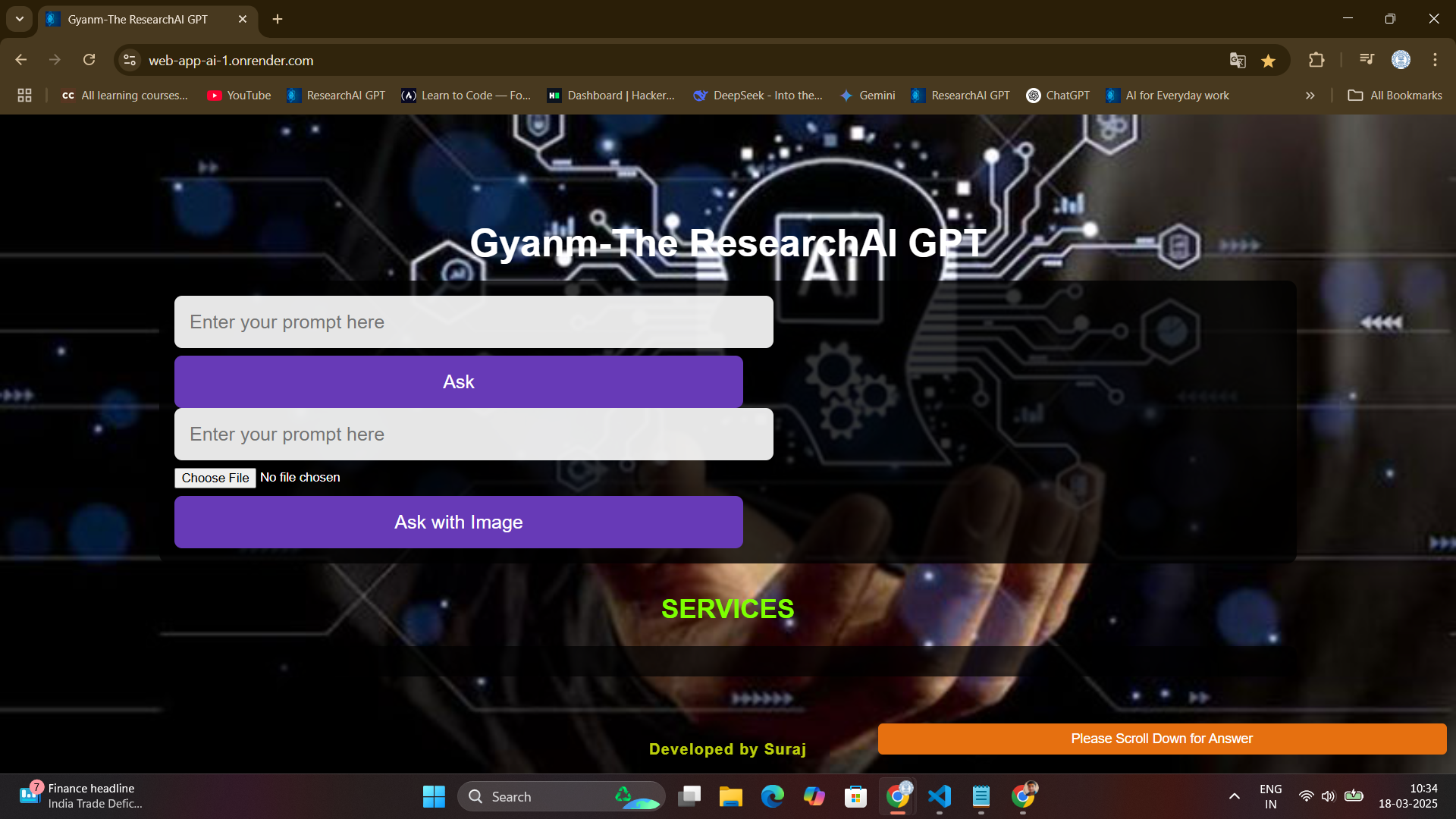The width and height of the screenshot is (1456, 819).
Task: Click the site information icon in address bar
Action: [x=130, y=60]
